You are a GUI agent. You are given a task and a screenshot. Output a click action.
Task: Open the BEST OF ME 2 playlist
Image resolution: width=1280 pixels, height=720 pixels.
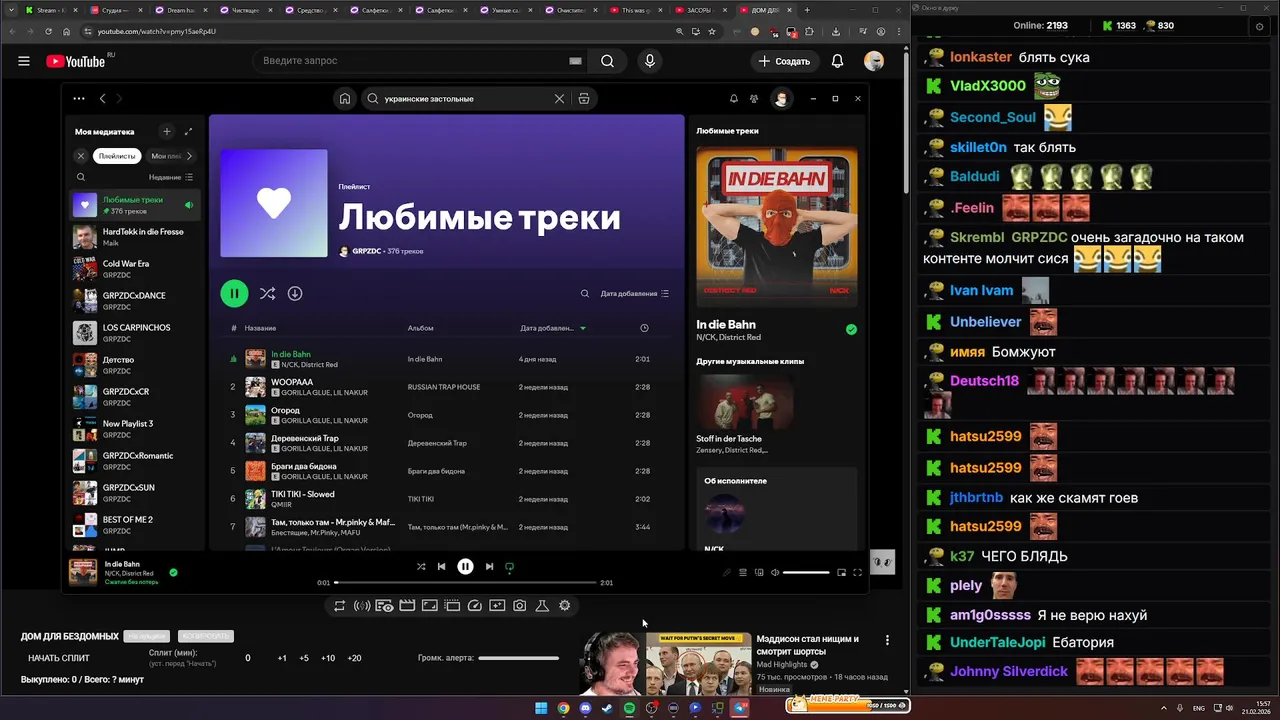135,525
